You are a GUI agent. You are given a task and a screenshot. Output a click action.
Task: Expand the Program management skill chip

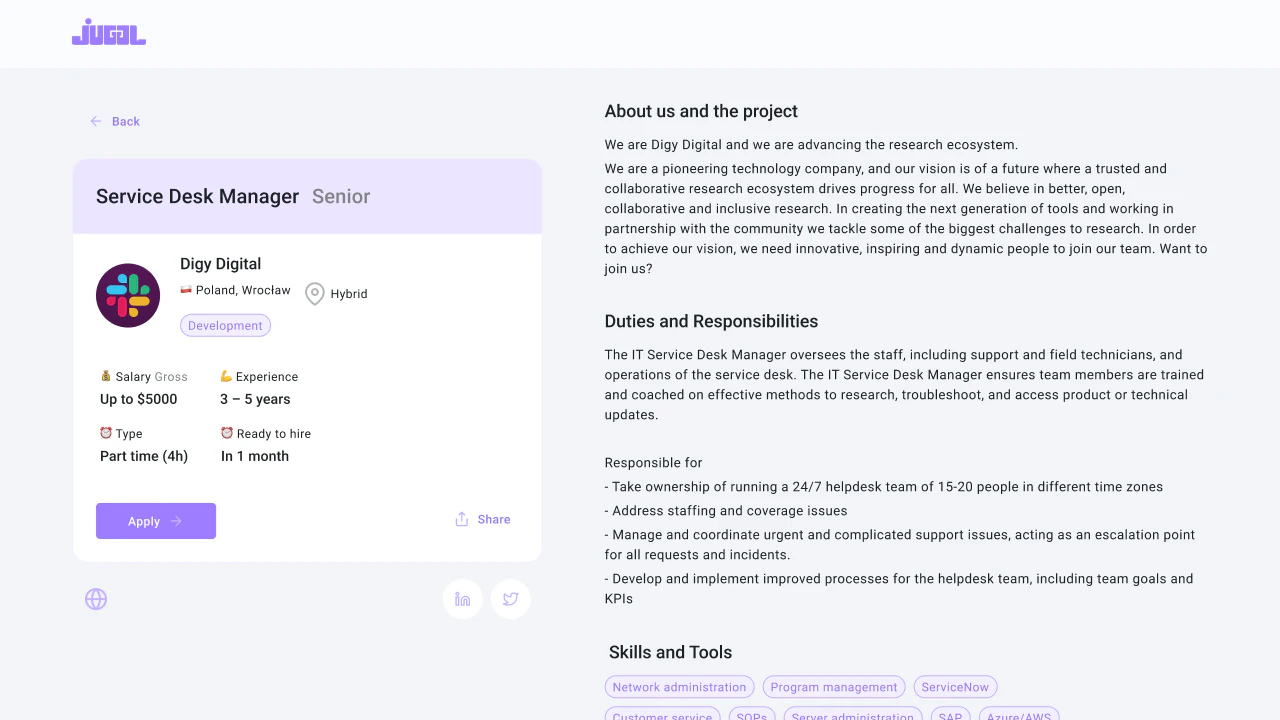834,687
